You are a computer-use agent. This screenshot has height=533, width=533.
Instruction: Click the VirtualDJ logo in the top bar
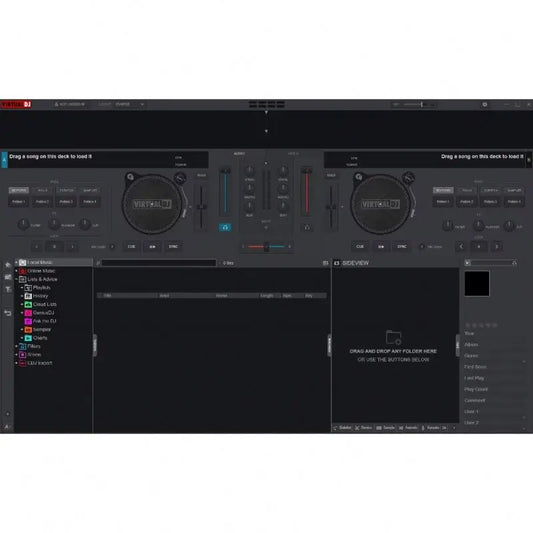(x=16, y=104)
